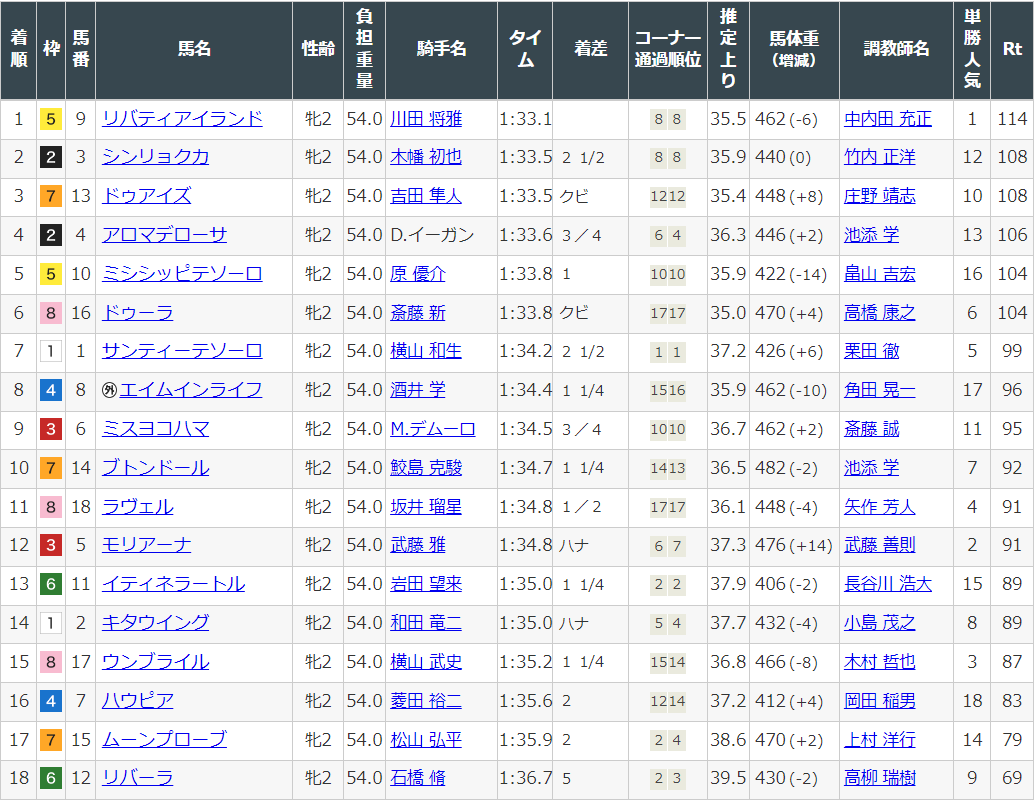The width and height of the screenshot is (1035, 802).
Task: Click green frame 6 badge for リバーラ
Action: [51, 778]
